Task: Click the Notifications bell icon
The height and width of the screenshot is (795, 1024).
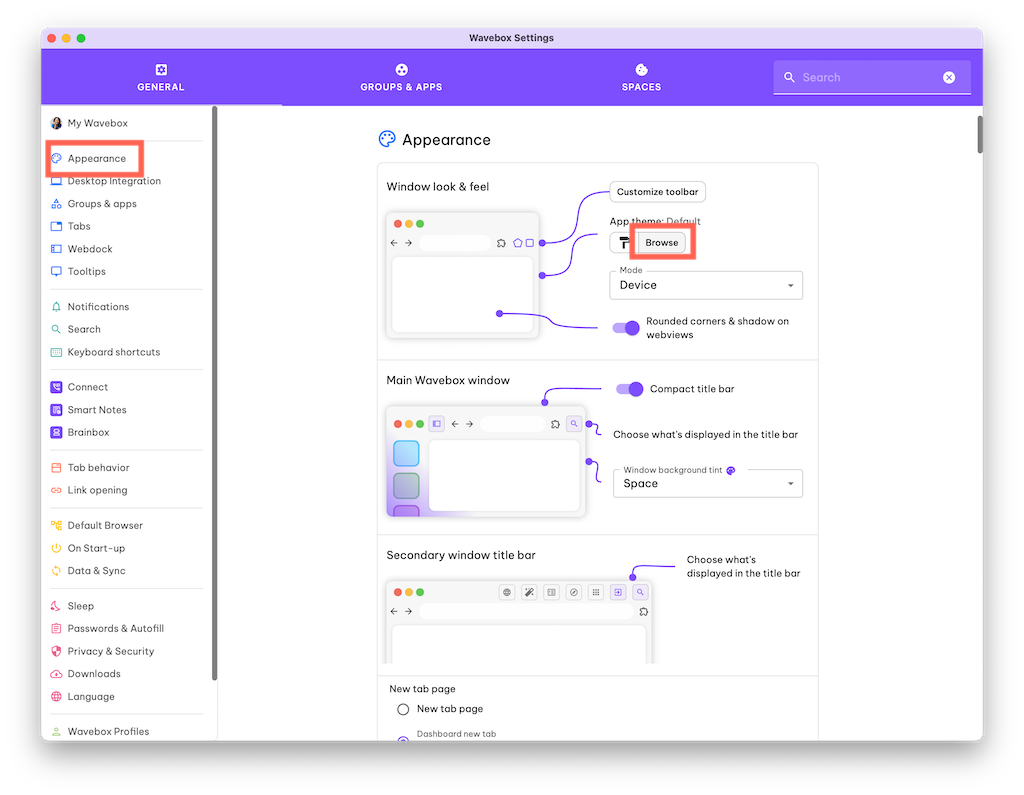Action: pyautogui.click(x=56, y=306)
